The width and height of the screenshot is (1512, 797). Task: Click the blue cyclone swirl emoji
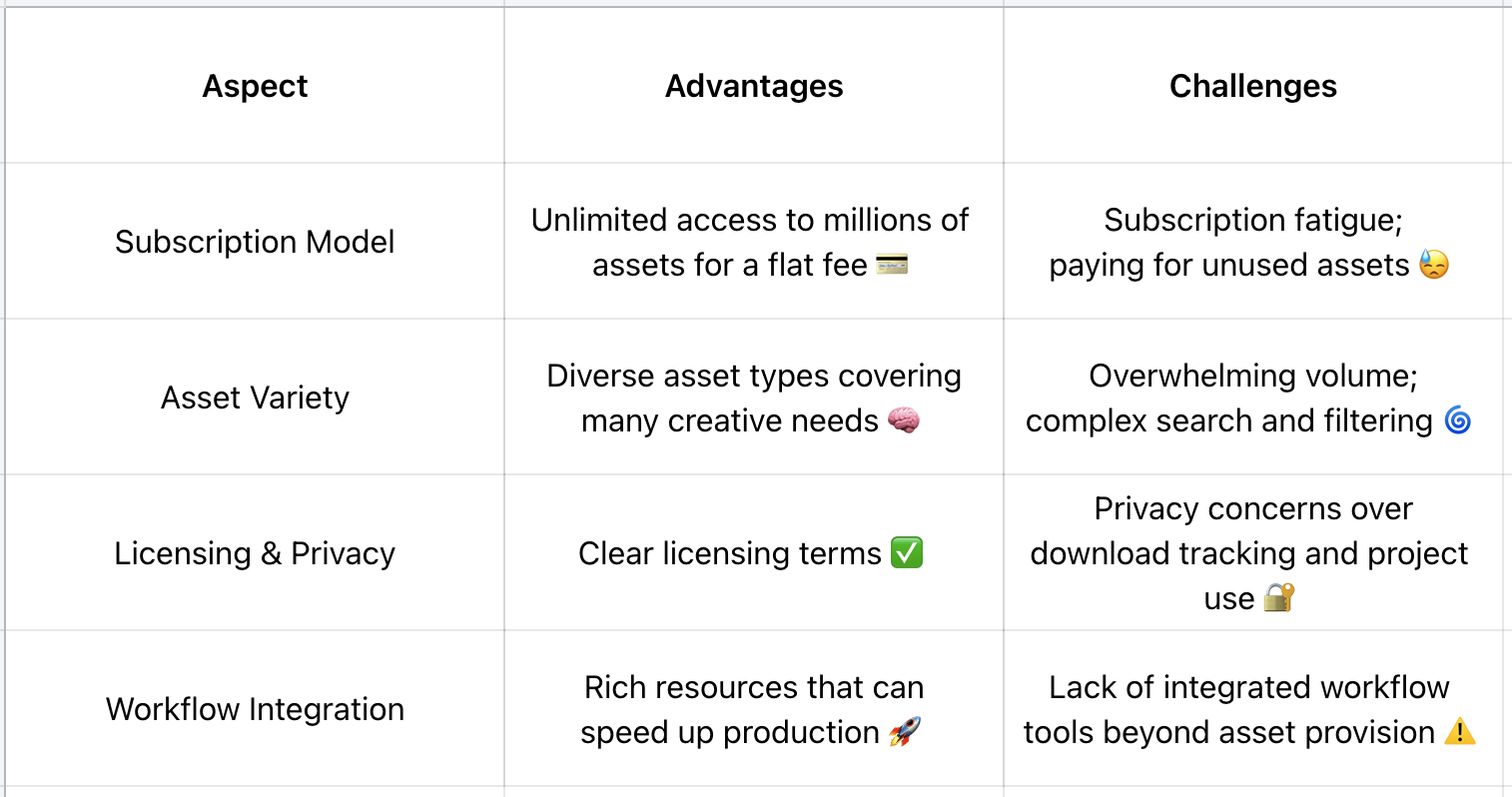click(x=1457, y=420)
